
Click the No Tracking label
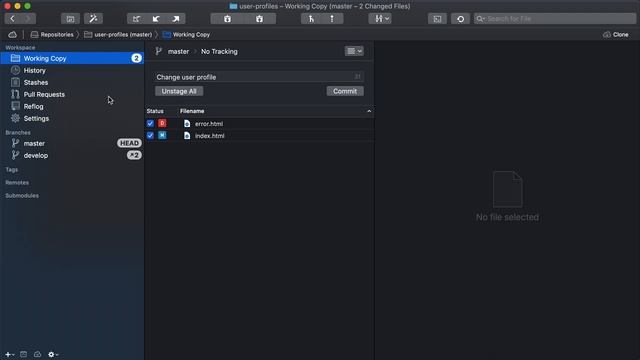[219, 51]
